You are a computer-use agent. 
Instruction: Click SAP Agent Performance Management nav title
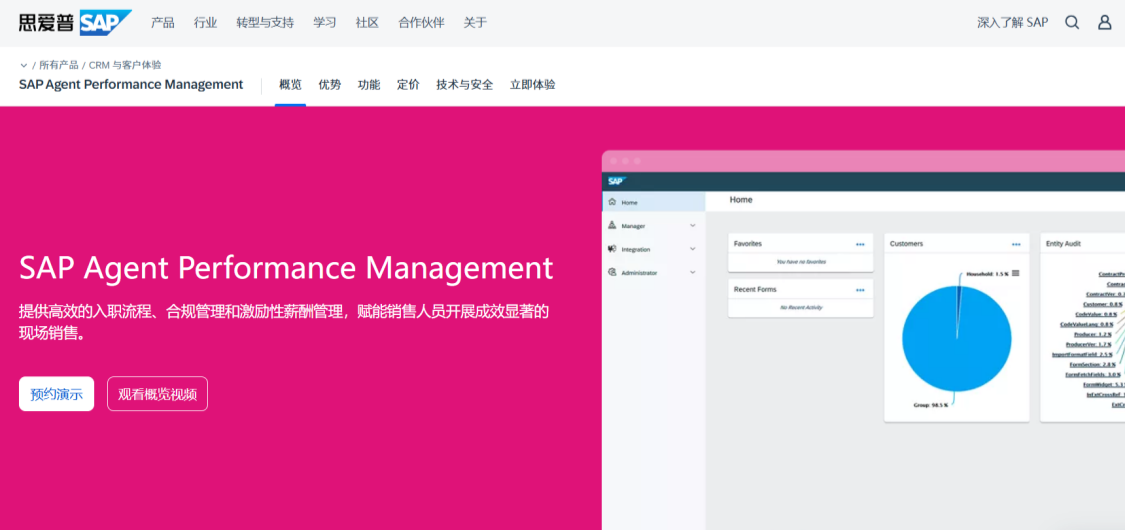pos(131,85)
